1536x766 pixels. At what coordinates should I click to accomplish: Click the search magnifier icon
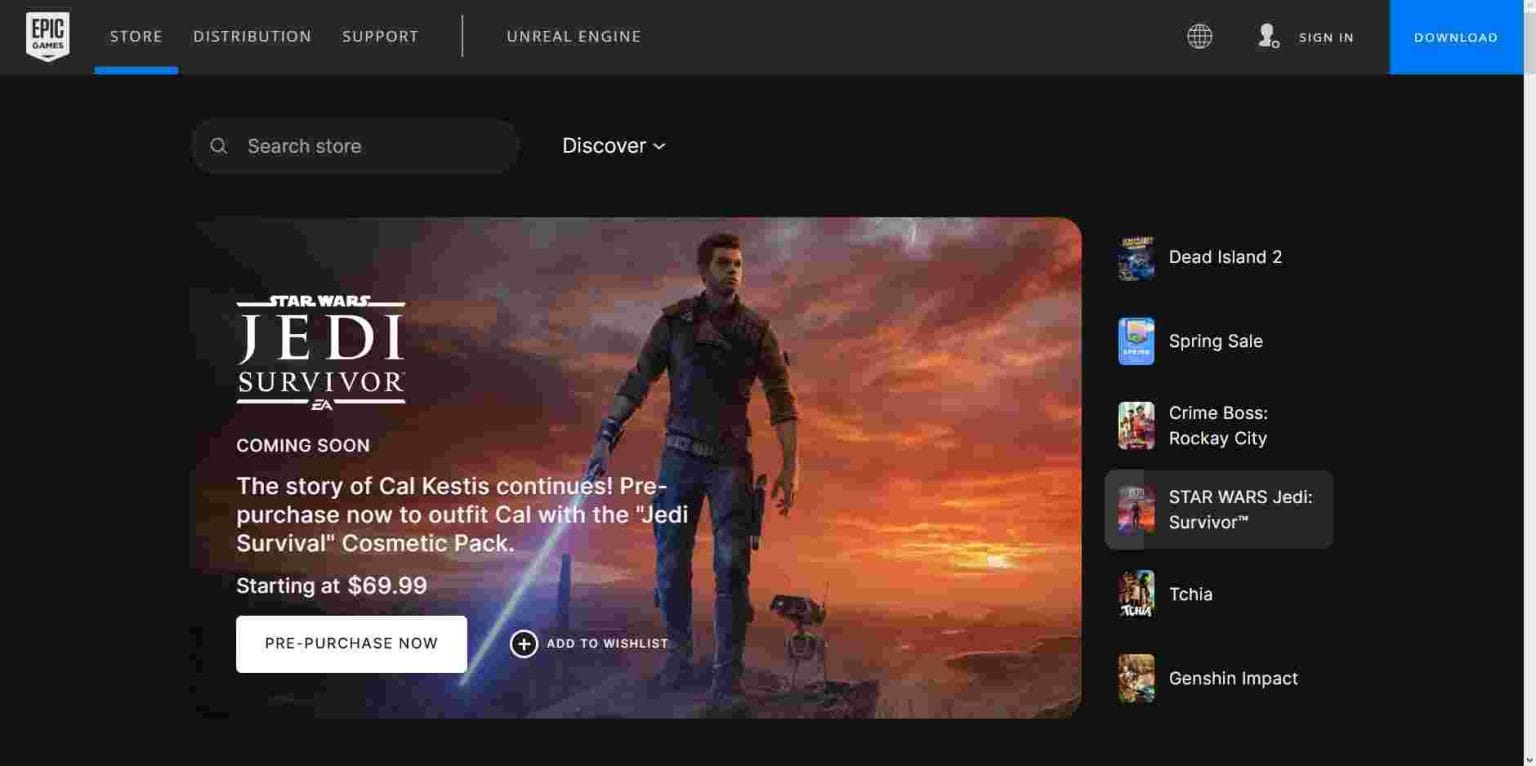click(218, 146)
